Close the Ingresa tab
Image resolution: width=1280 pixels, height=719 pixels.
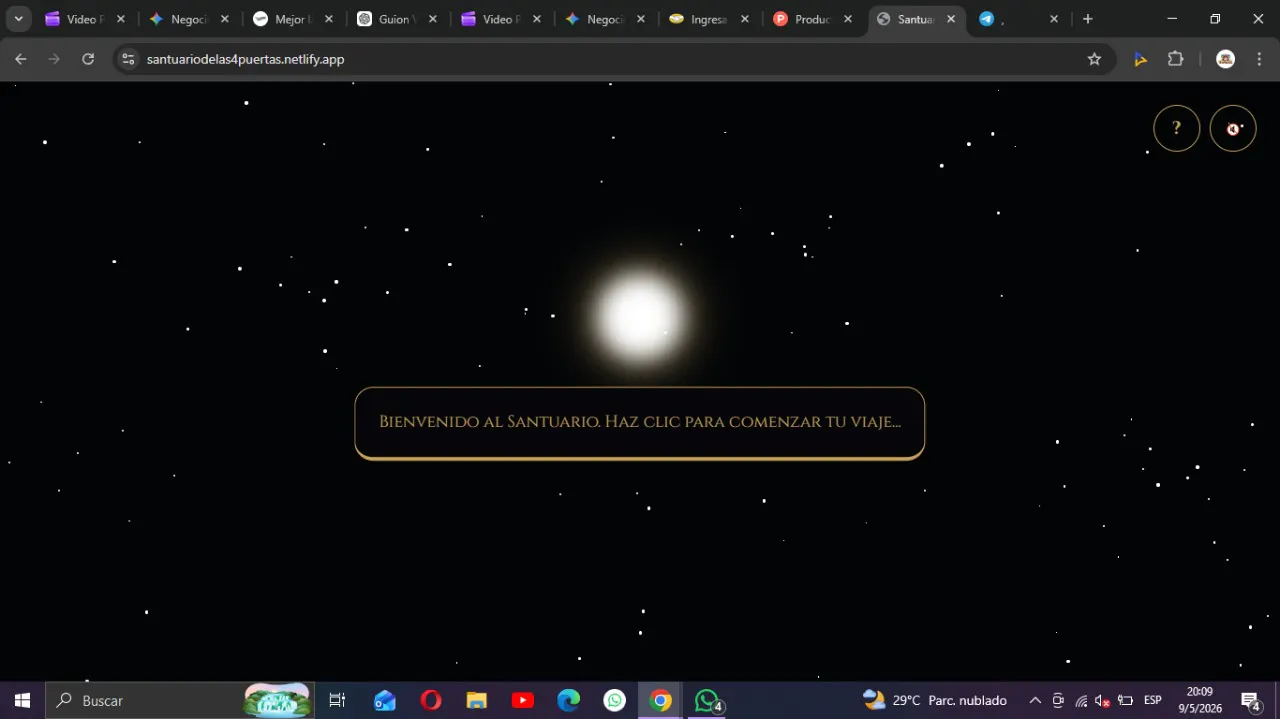pos(744,19)
